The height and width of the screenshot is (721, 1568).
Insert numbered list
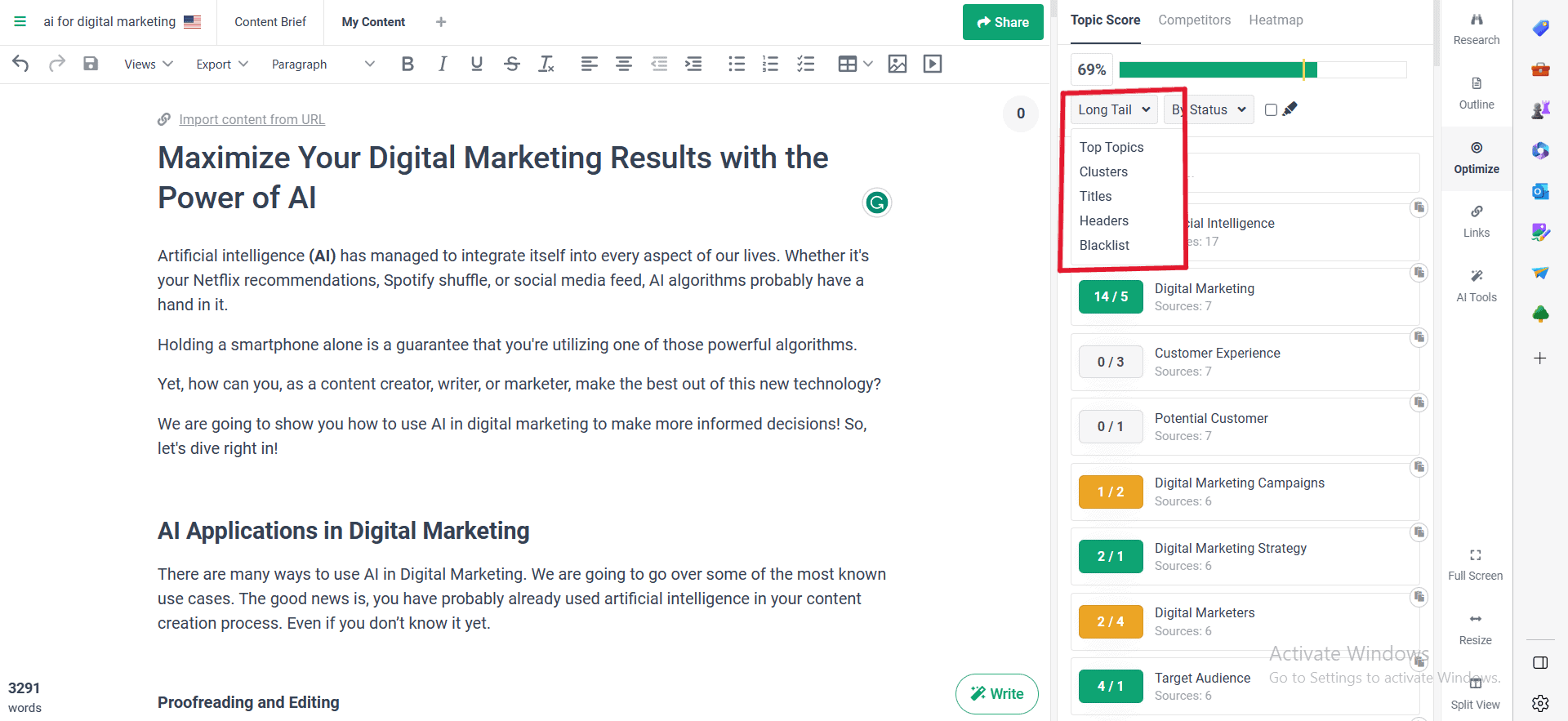pyautogui.click(x=770, y=64)
